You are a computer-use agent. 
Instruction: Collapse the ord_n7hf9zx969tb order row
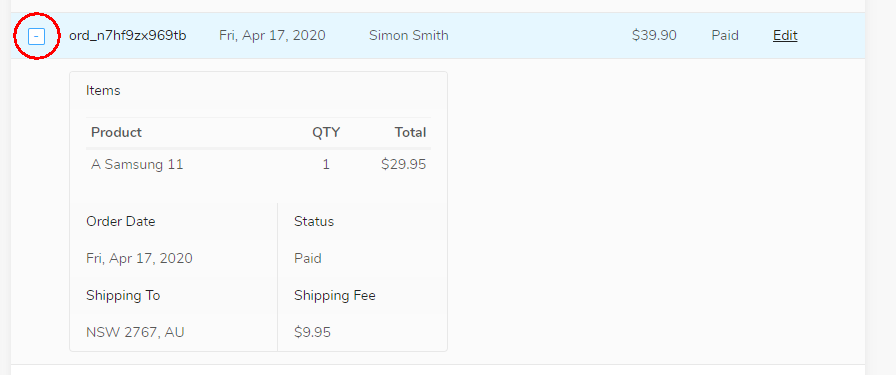pyautogui.click(x=37, y=36)
